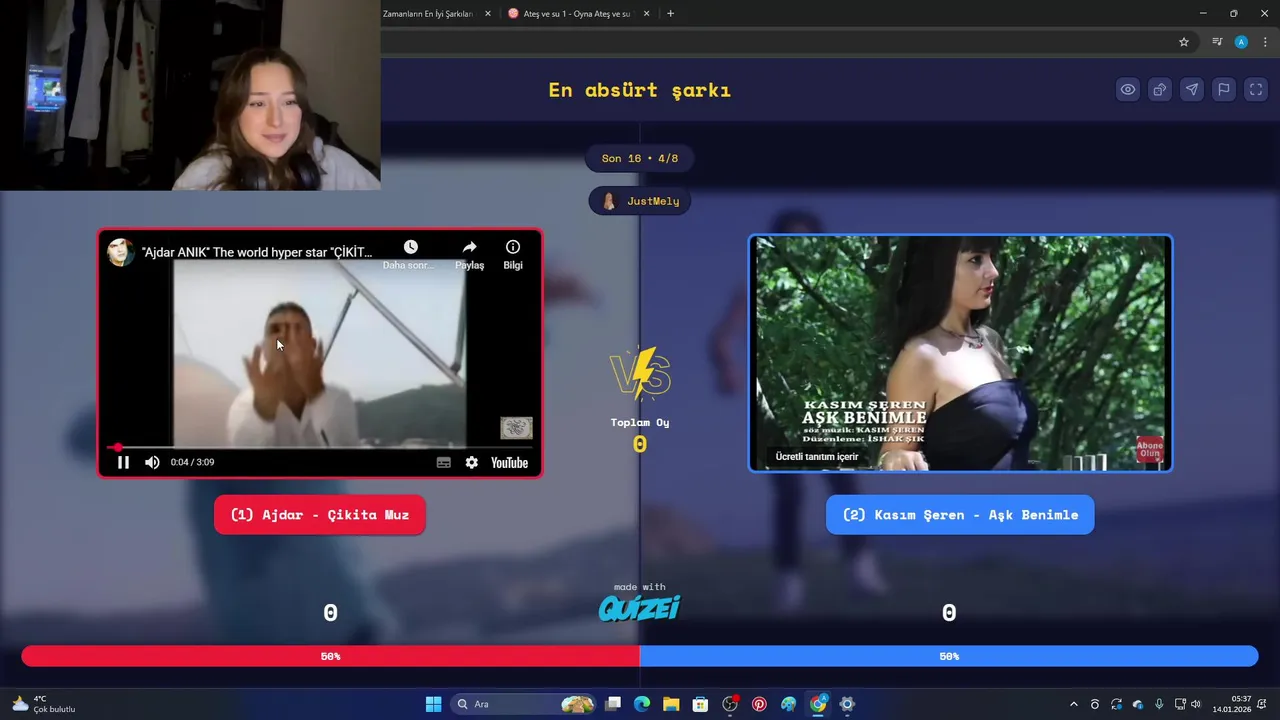Screen dimensions: 1280x720
Task: Open the Chrome profile avatar
Action: click(x=1241, y=42)
